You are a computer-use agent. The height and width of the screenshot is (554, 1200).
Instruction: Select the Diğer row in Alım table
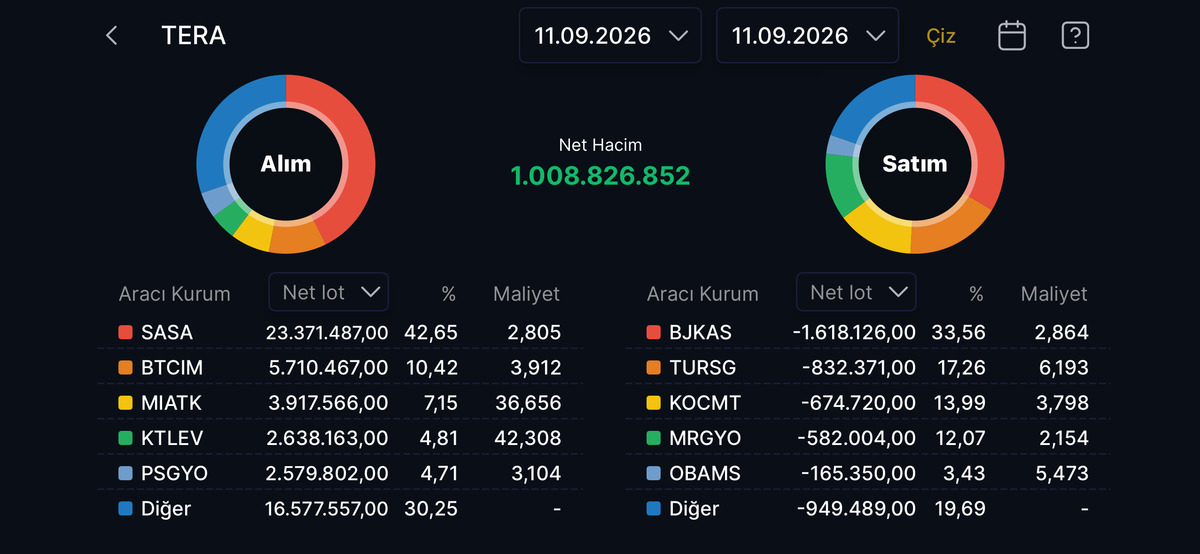click(x=340, y=508)
